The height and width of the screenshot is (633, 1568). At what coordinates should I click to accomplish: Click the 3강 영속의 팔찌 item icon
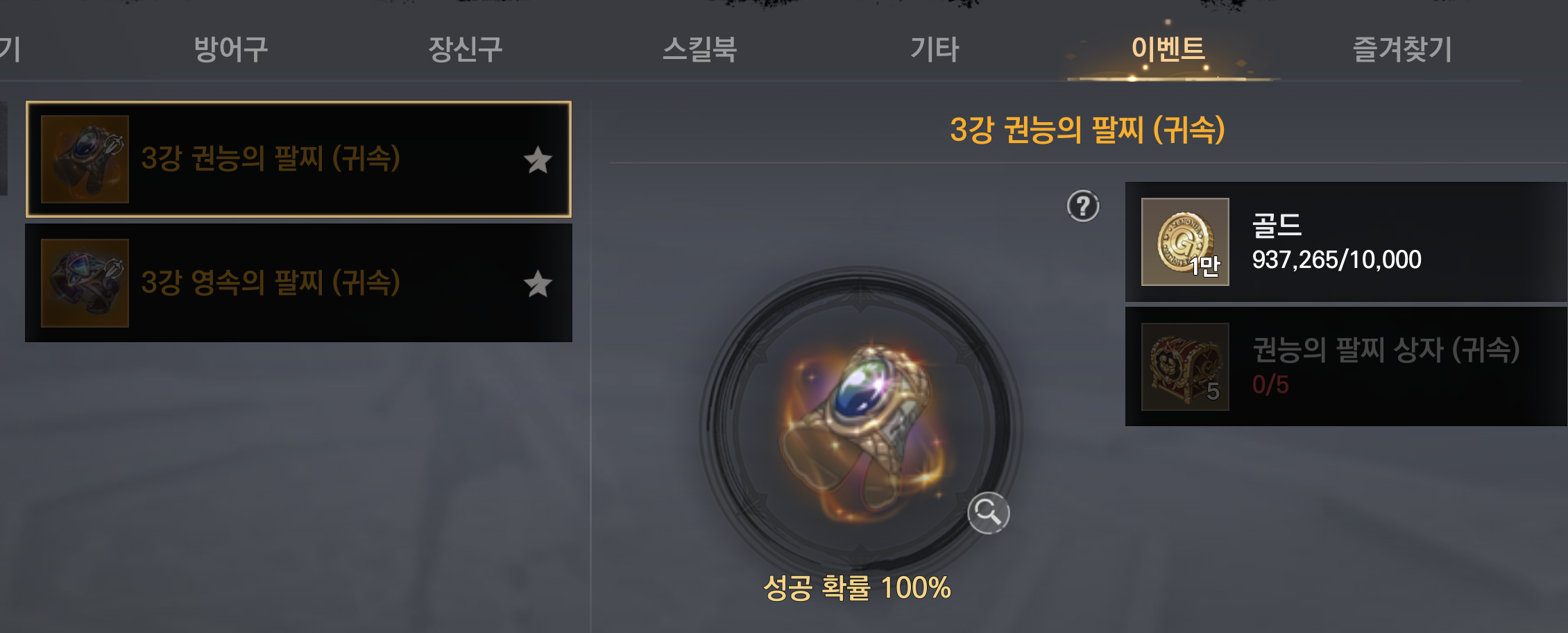point(85,282)
